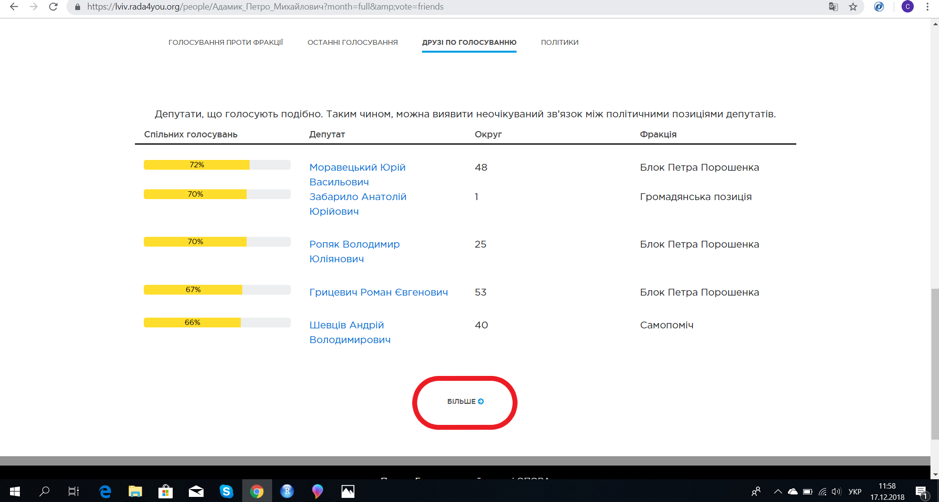Viewport: 939px width, 502px height.
Task: Open the R application taskbar icon
Action: click(287, 491)
